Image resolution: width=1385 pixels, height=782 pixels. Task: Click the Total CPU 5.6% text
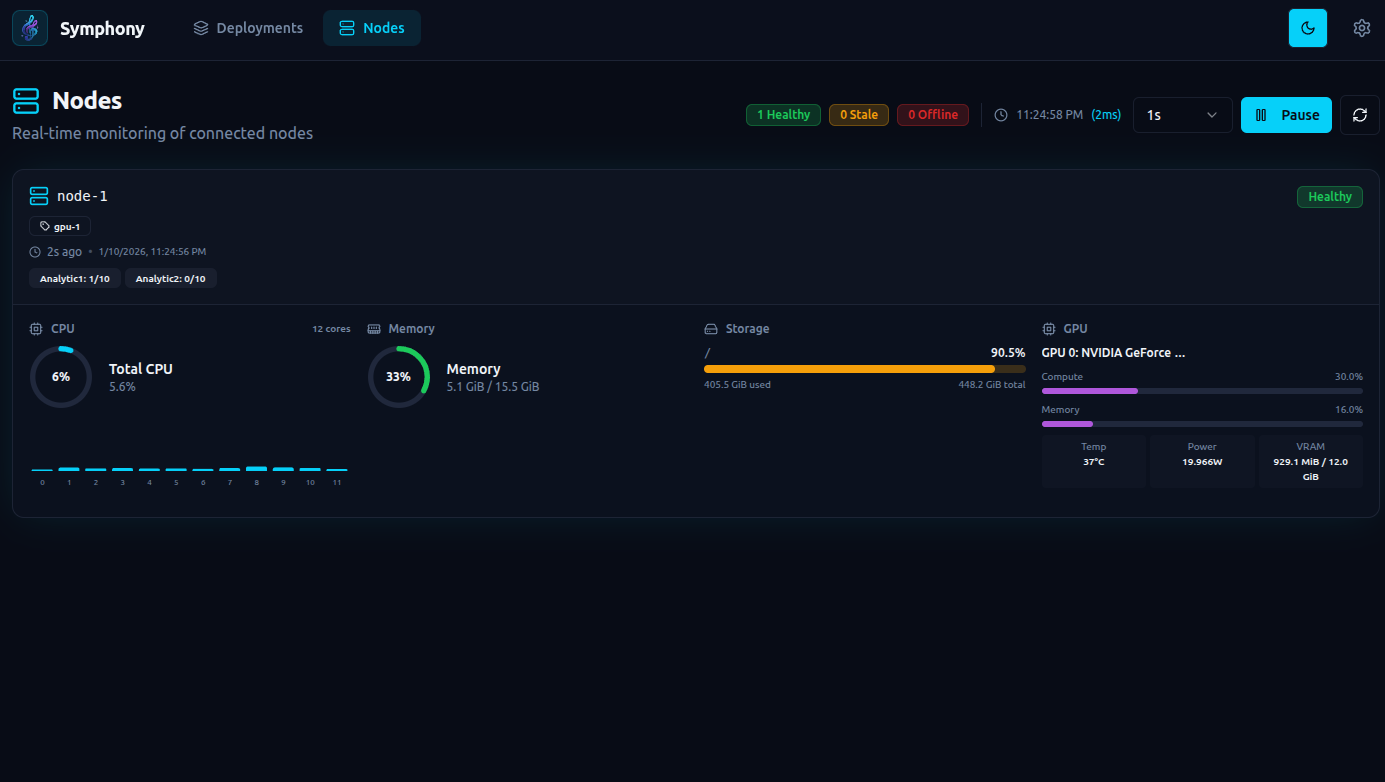coord(141,377)
